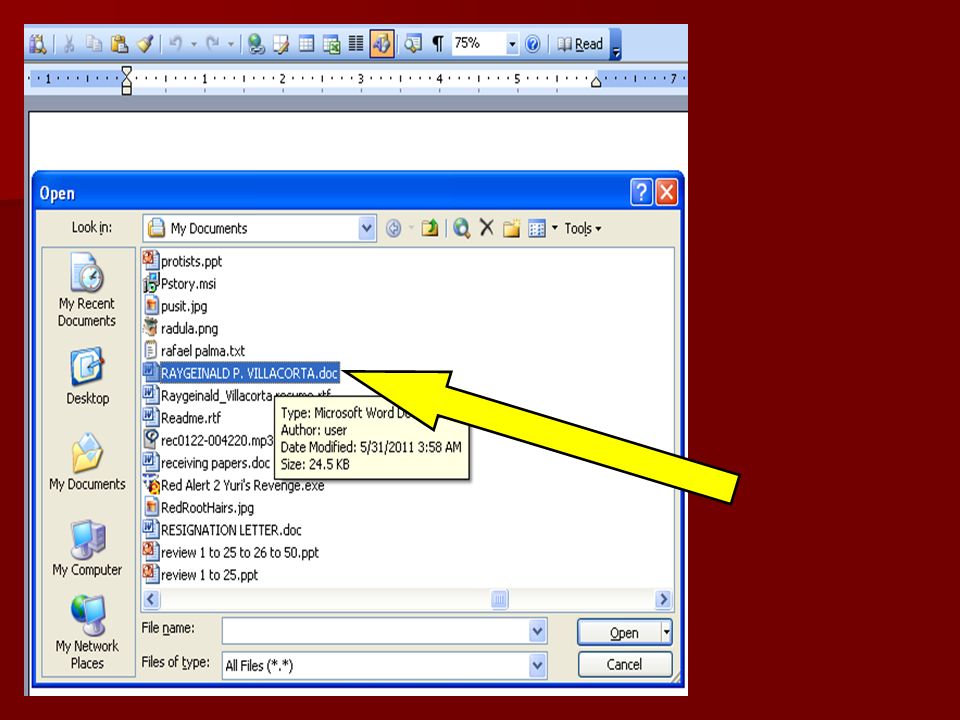Select the file Readme.rtf
960x720 pixels.
182,418
